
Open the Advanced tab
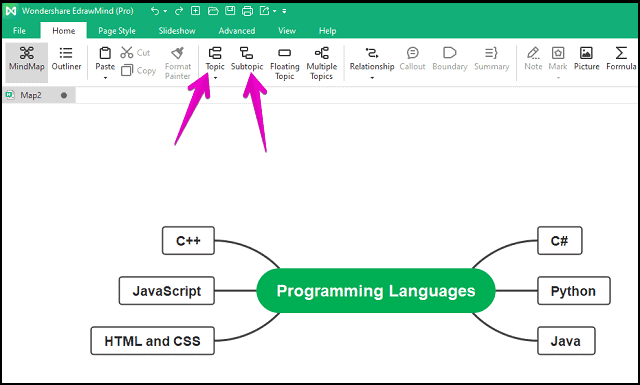click(x=237, y=31)
